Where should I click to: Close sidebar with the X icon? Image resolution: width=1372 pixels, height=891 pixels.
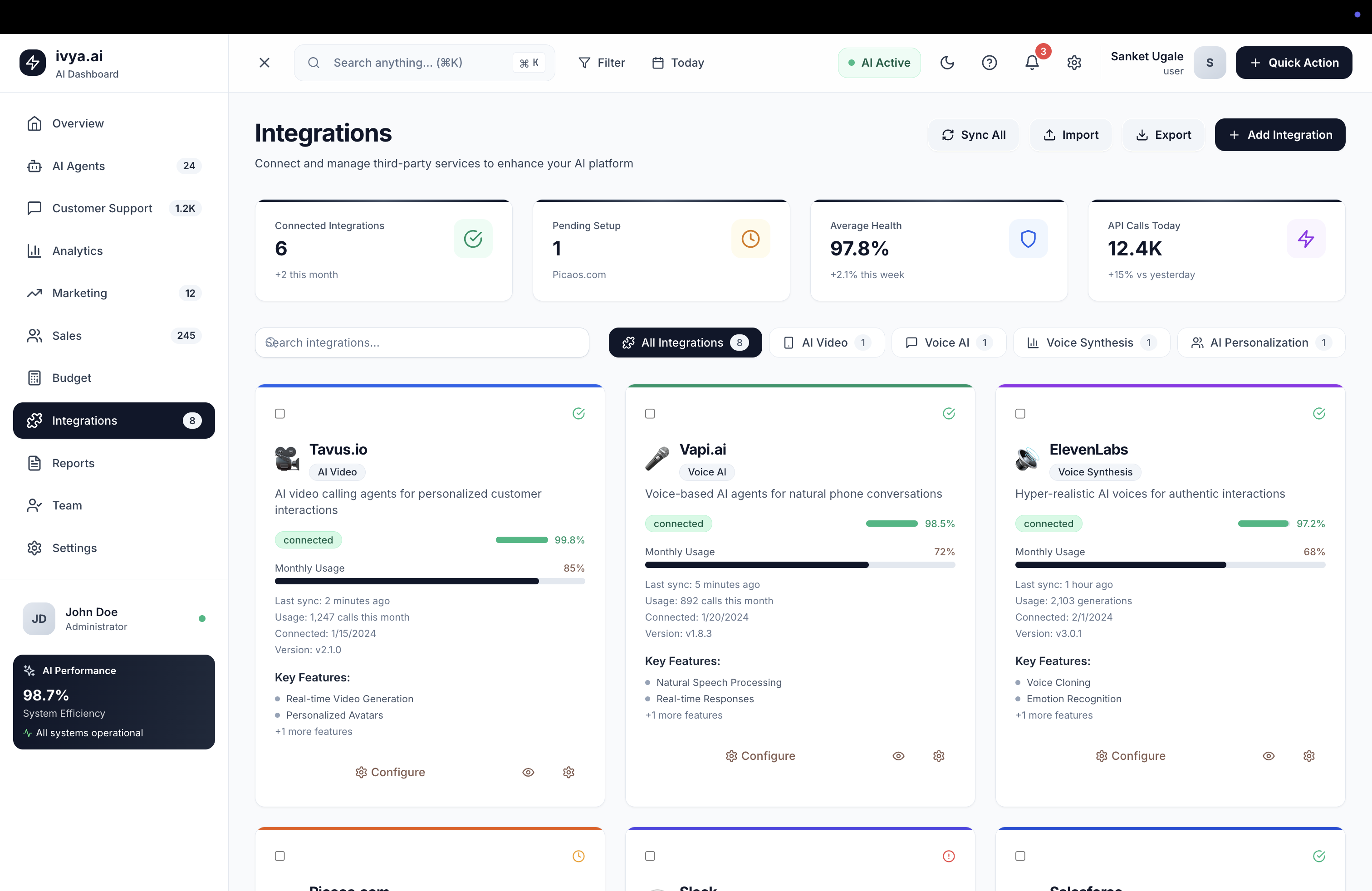click(x=265, y=62)
